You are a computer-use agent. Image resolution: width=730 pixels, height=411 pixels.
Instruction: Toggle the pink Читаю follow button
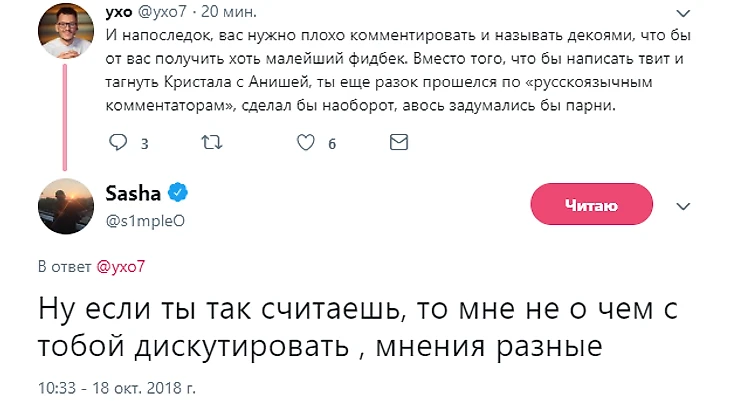590,205
